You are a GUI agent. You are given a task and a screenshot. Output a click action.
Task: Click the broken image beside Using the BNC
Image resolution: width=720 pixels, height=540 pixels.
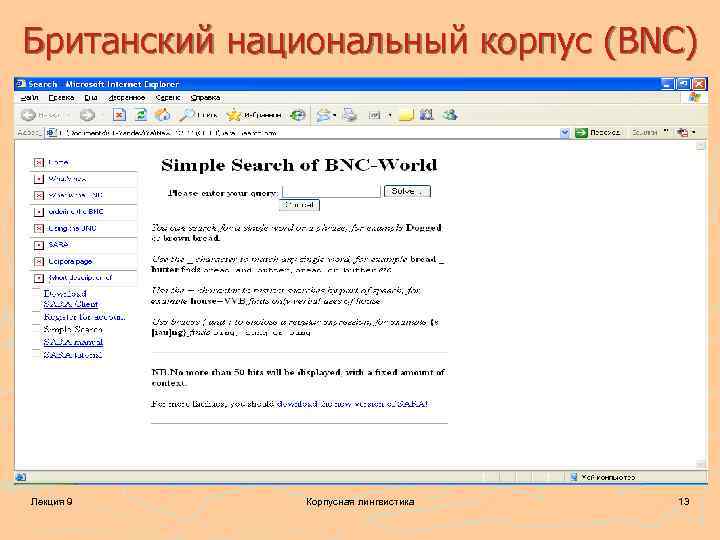[39, 228]
